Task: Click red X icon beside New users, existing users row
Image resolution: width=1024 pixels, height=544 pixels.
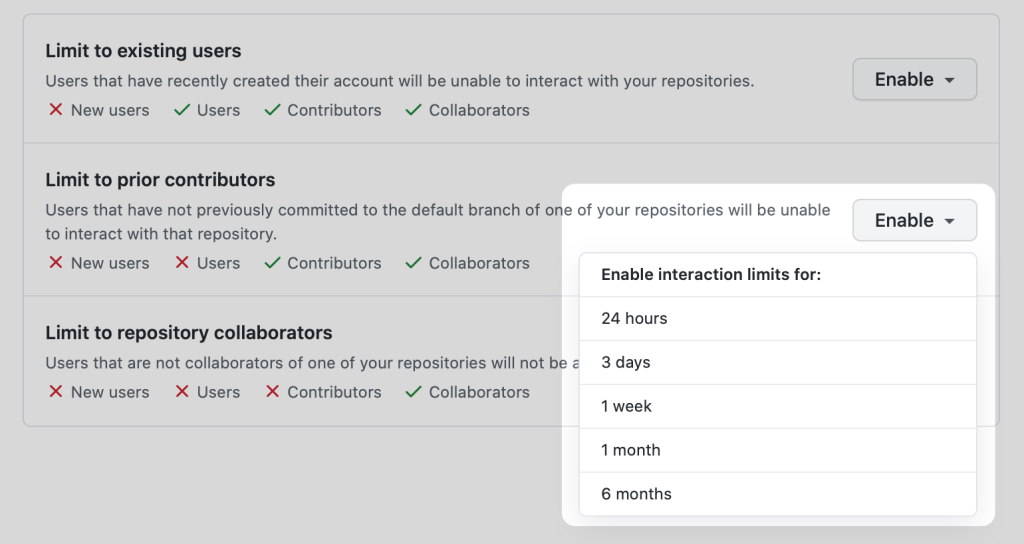Action: [x=56, y=110]
